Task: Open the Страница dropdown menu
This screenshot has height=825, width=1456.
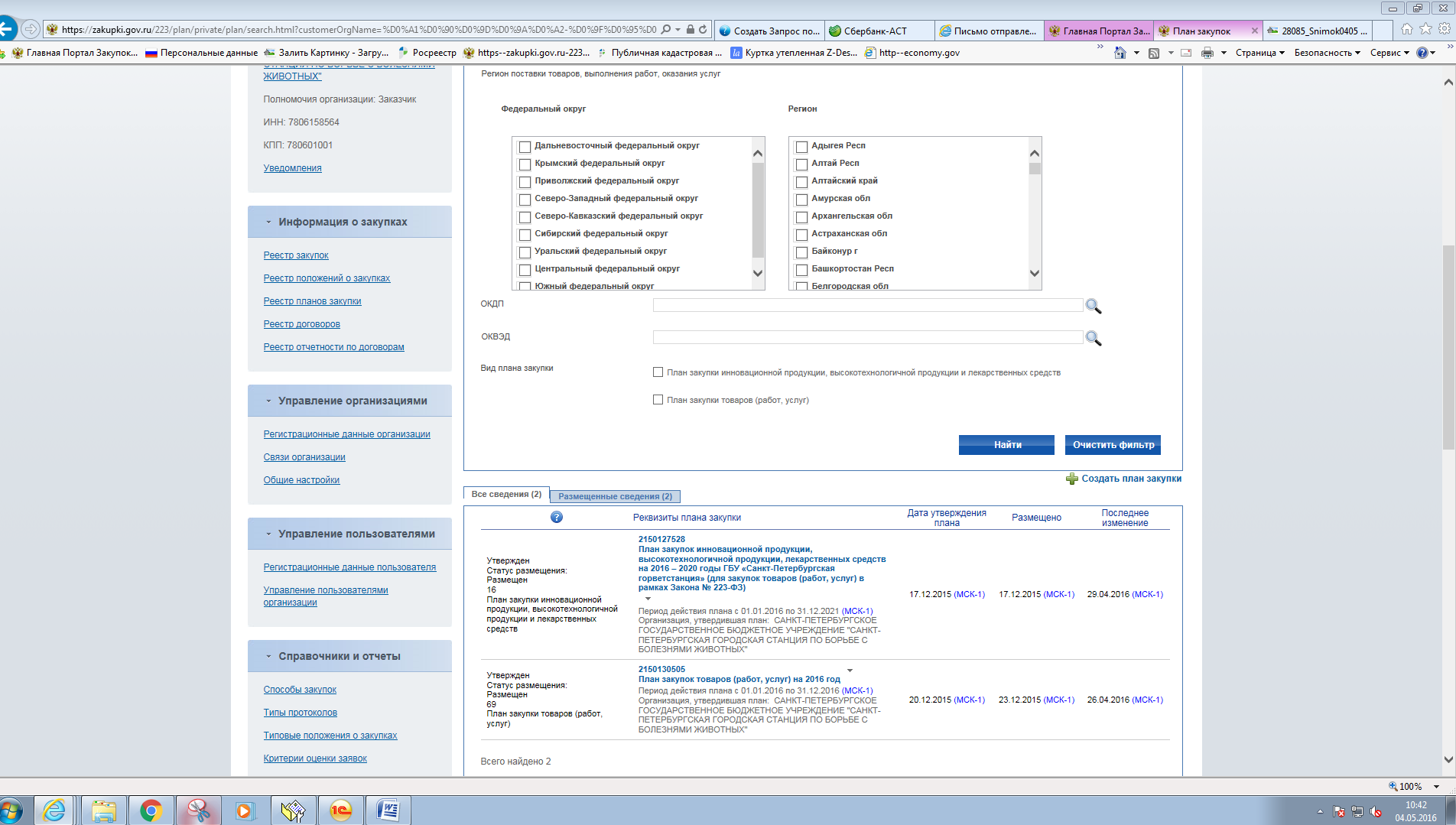Action: point(1259,53)
